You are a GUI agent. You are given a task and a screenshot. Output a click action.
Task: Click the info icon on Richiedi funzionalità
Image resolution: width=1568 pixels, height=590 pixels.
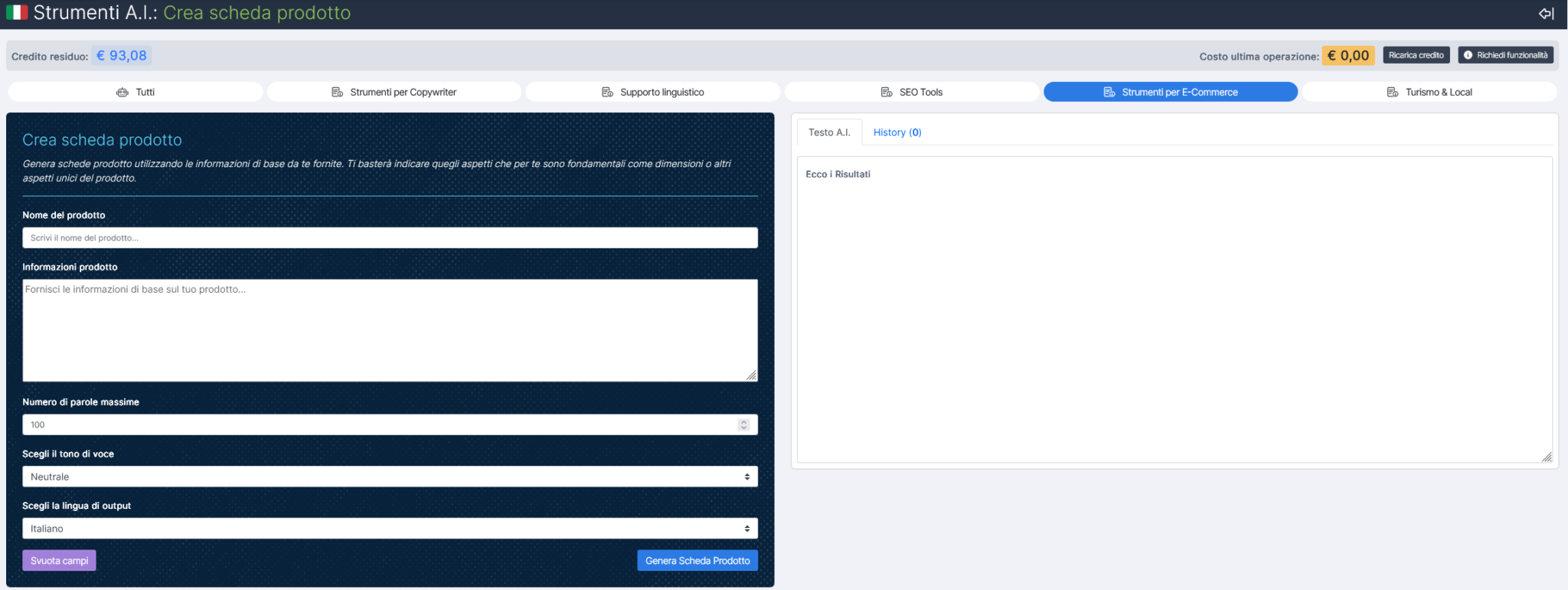1468,55
